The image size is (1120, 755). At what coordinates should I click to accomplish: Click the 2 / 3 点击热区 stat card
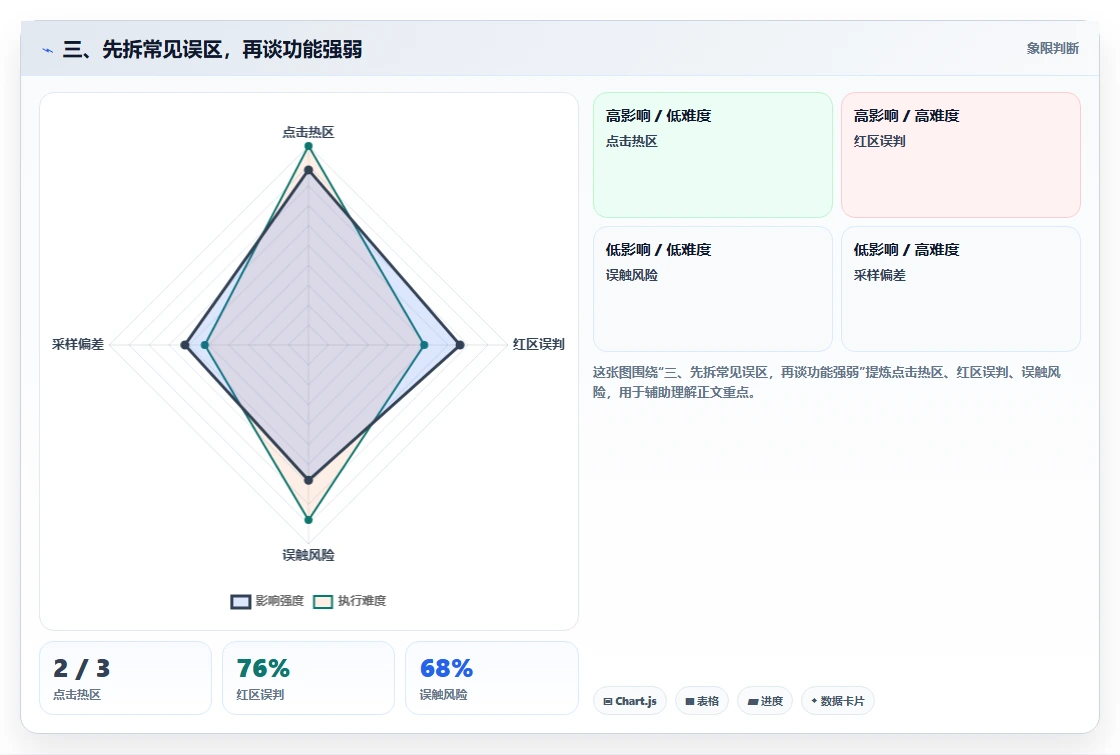pyautogui.click(x=126, y=678)
